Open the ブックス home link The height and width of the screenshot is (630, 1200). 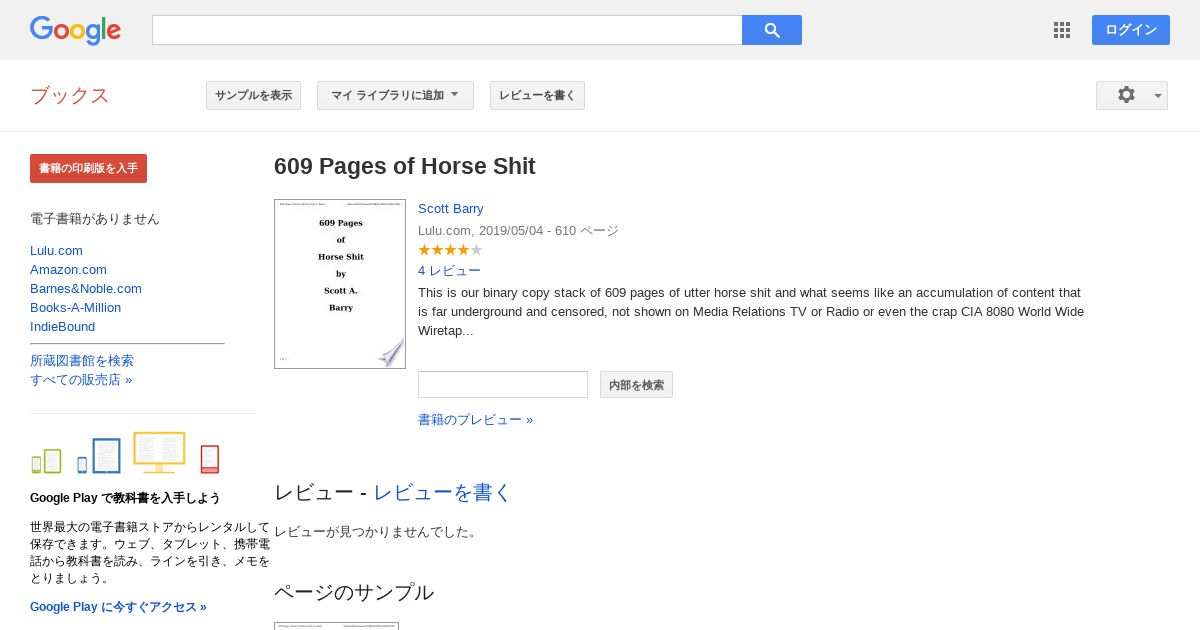point(70,96)
